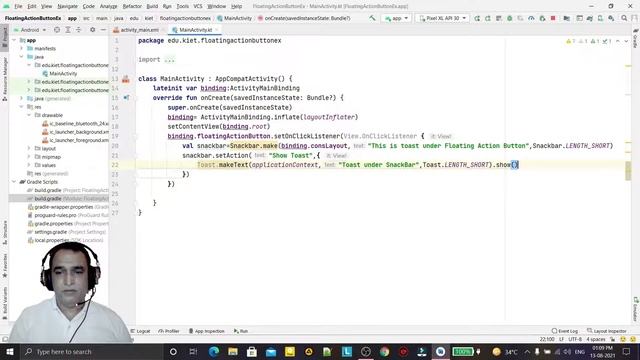Open the Profiler tool window
The width and height of the screenshot is (640, 360).
[x=169, y=331]
